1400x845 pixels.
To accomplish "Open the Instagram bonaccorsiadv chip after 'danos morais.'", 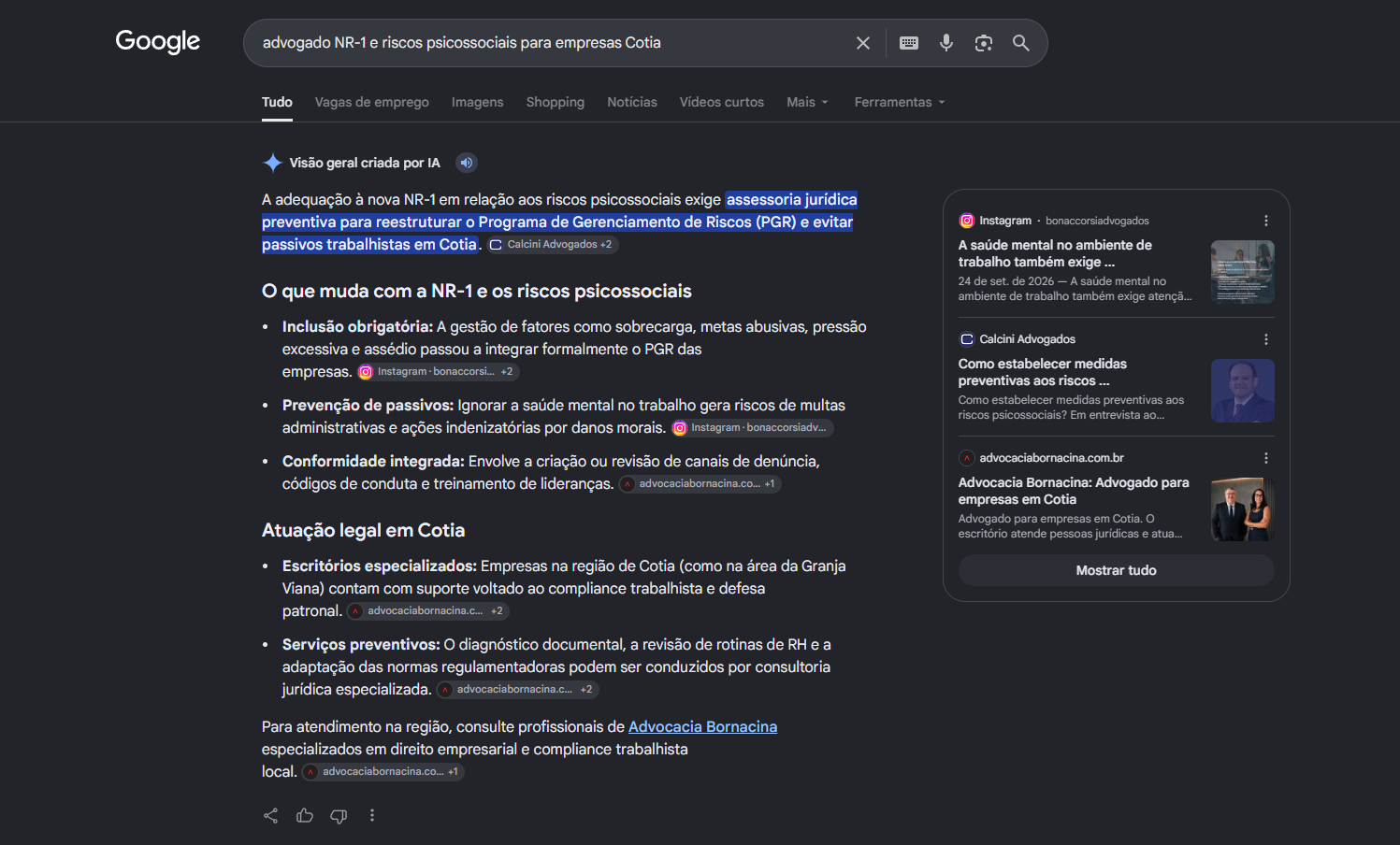I will pyautogui.click(x=752, y=428).
